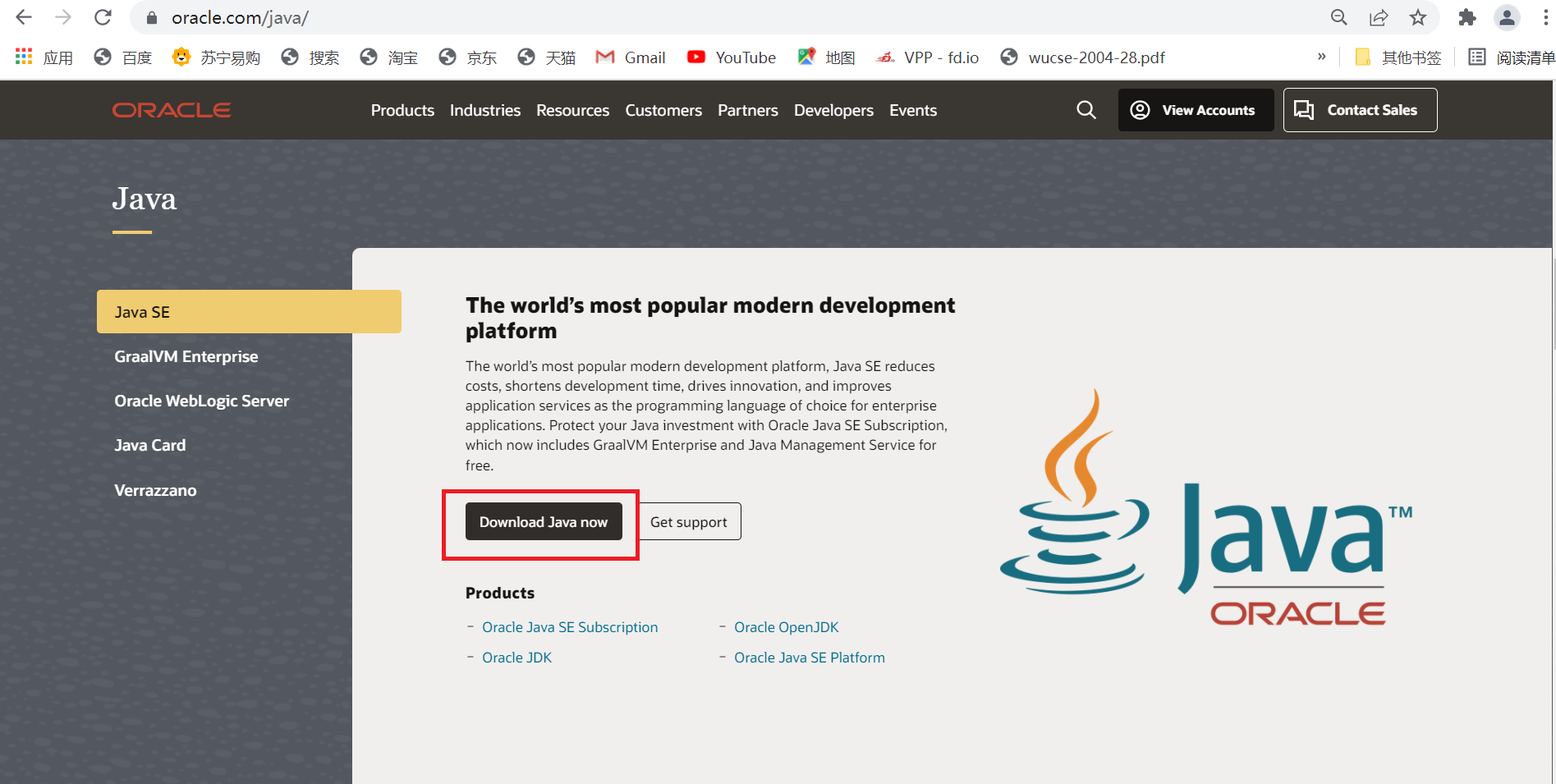Image resolution: width=1556 pixels, height=784 pixels.
Task: Open the 阅读清单 reading list
Action: click(x=1512, y=57)
